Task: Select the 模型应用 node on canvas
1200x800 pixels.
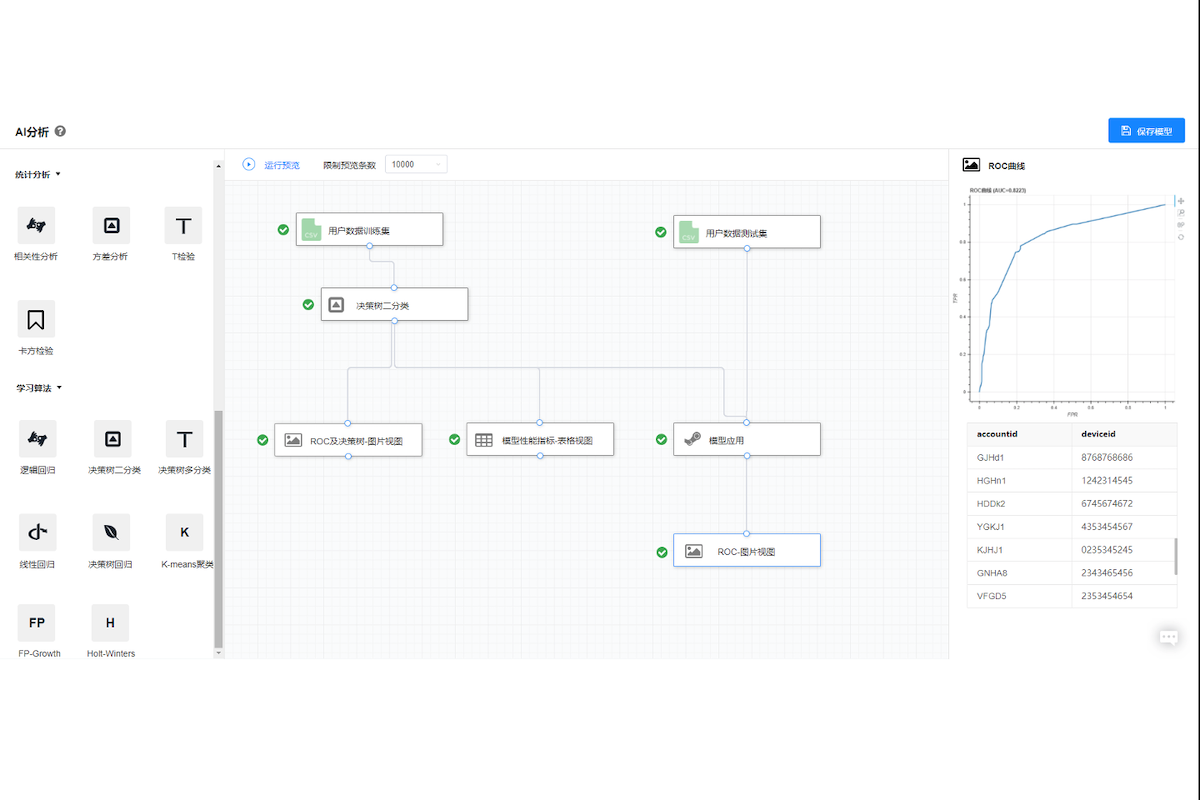Action: point(746,439)
